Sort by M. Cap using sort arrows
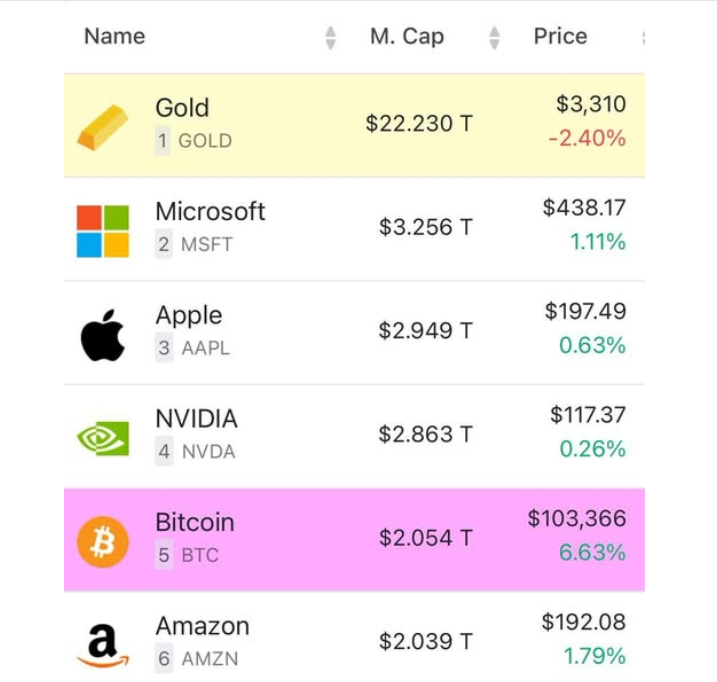The height and width of the screenshot is (682, 717). pyautogui.click(x=494, y=38)
